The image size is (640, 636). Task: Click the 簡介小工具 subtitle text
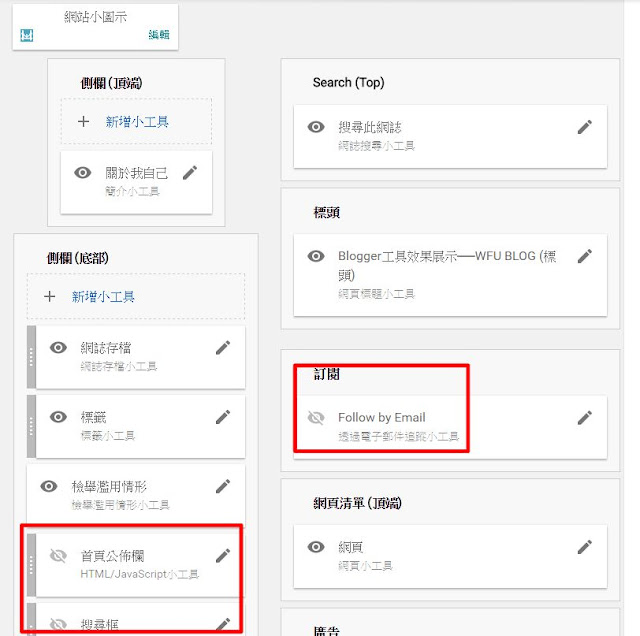point(132,191)
